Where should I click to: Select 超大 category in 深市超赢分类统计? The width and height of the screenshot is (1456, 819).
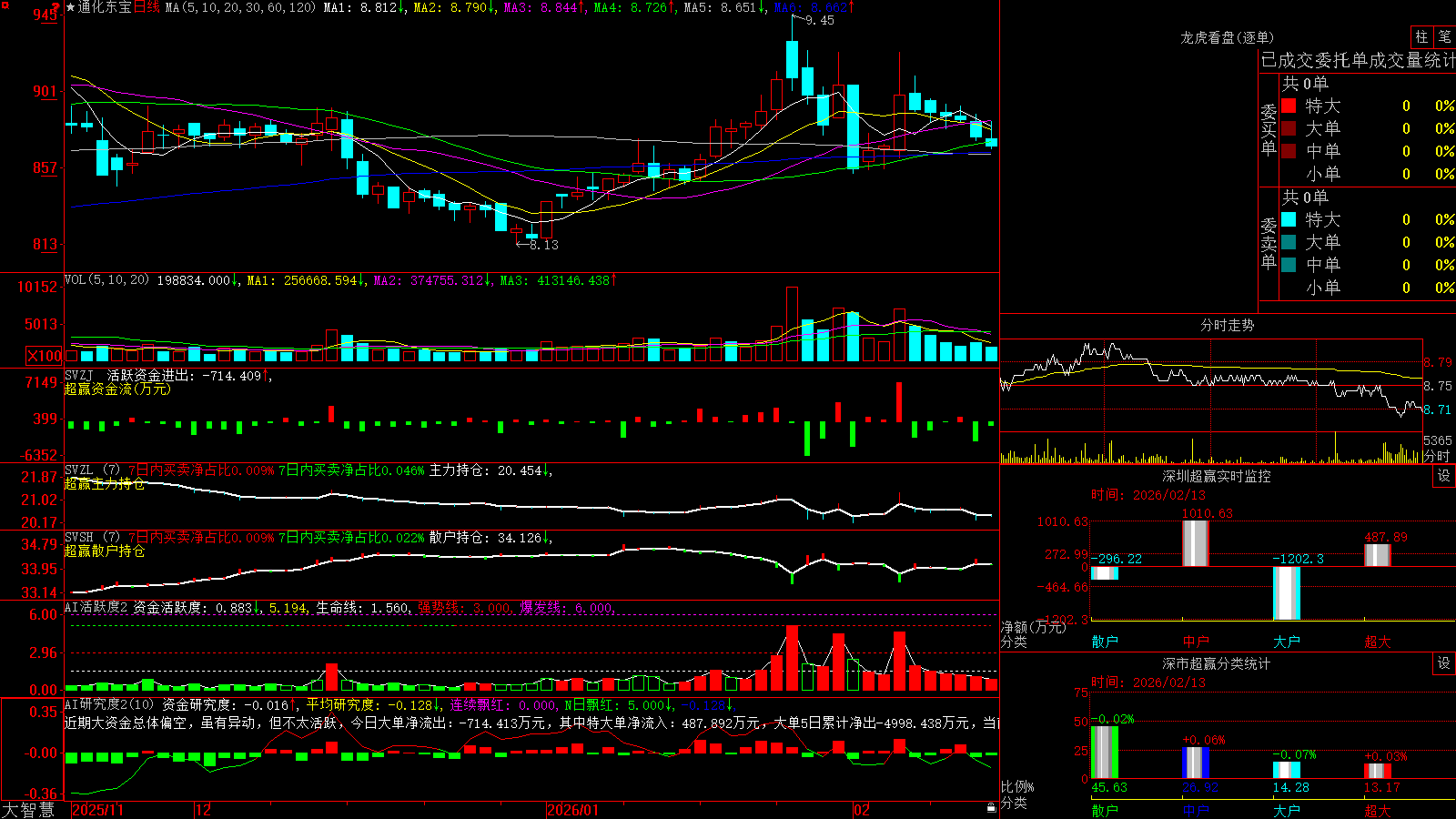[x=1378, y=810]
